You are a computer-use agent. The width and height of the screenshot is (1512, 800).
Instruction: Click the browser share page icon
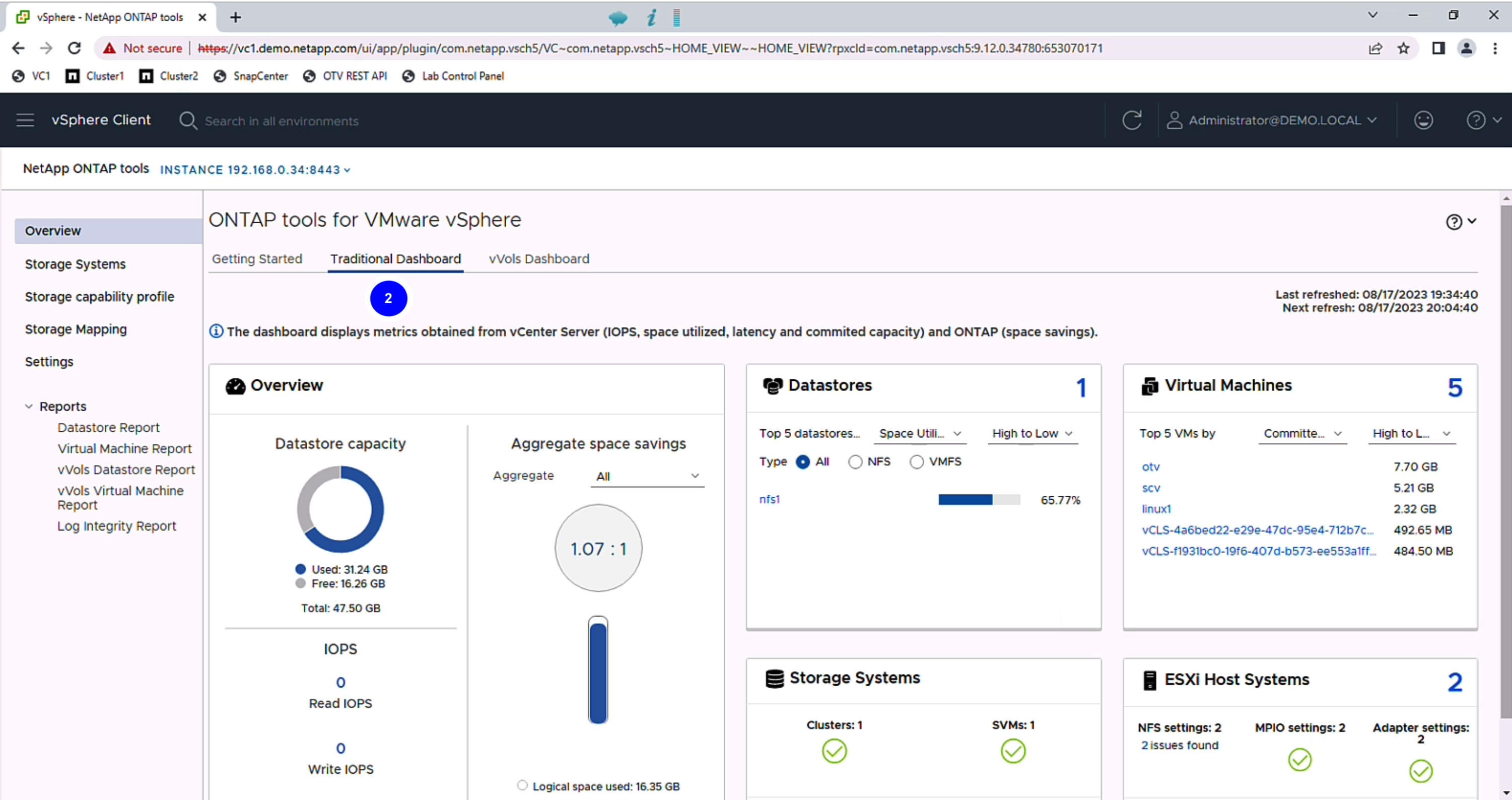coord(1375,48)
